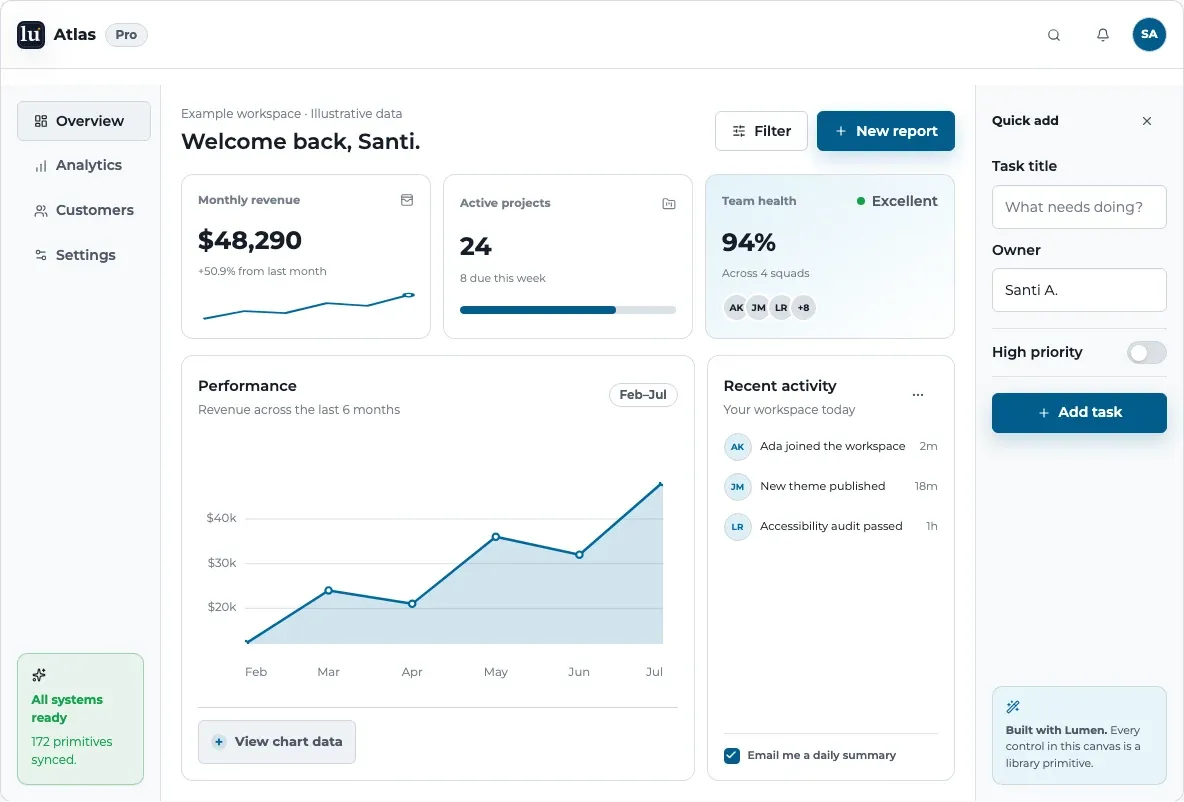Click 'Built with Lumen.' text
The width and height of the screenshot is (1184, 802).
point(1056,730)
